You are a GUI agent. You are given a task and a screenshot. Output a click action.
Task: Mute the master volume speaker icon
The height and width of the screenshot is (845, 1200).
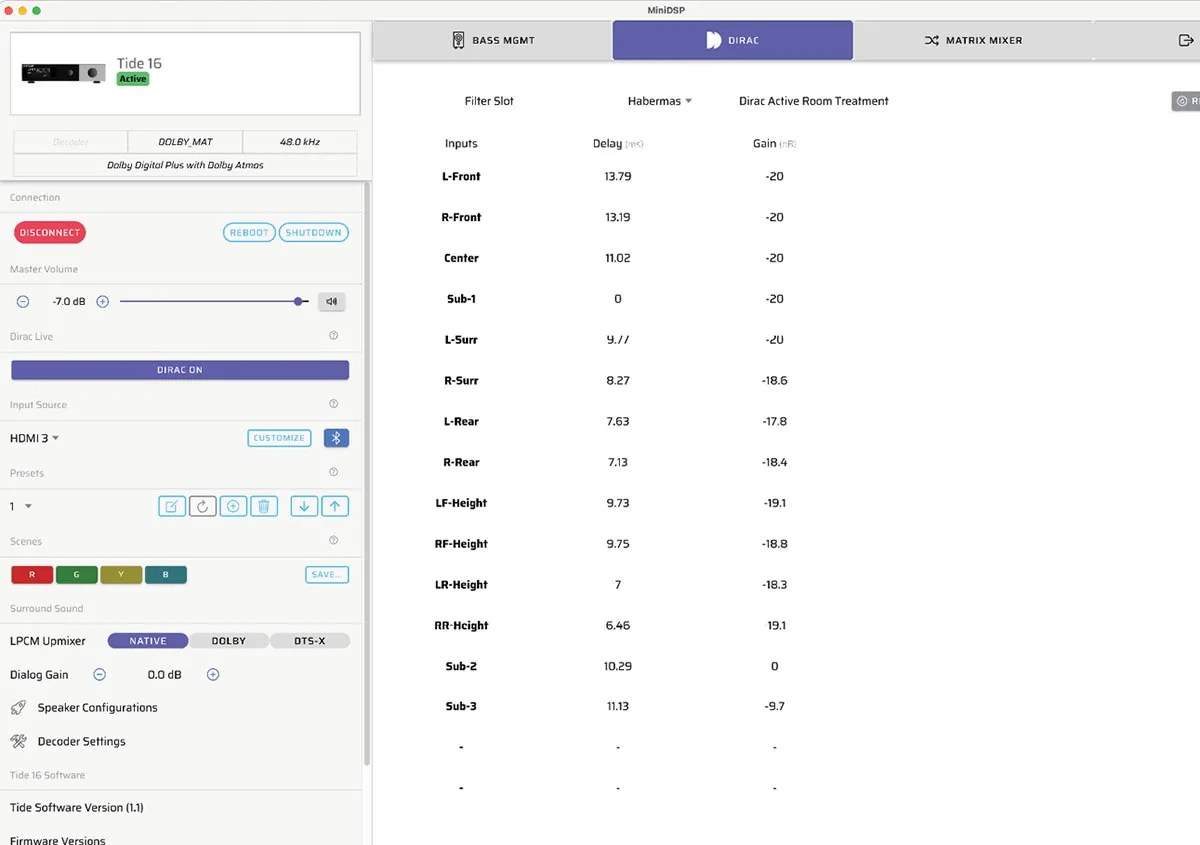(332, 301)
